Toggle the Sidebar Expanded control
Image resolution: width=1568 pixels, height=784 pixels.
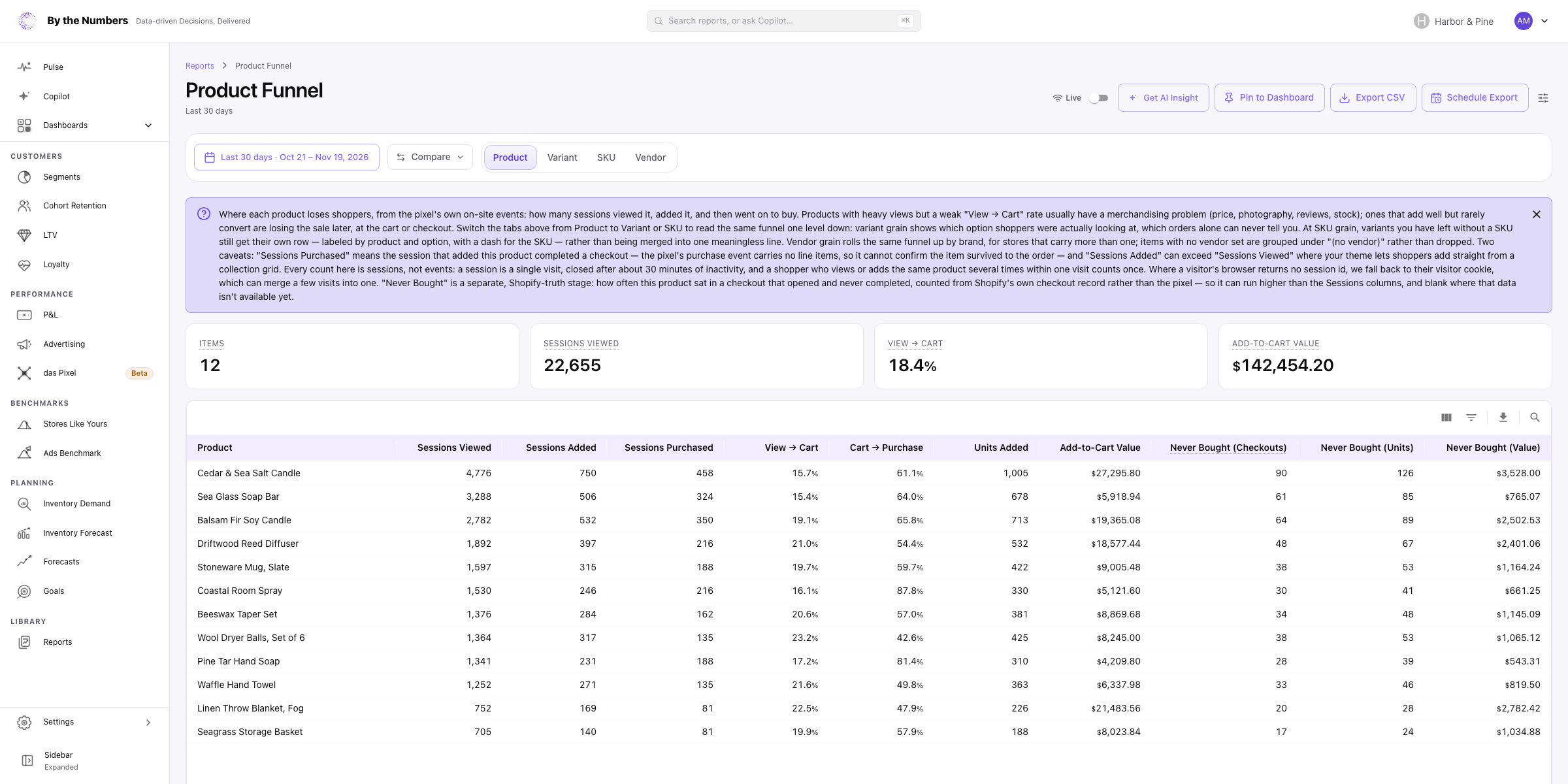(x=84, y=760)
